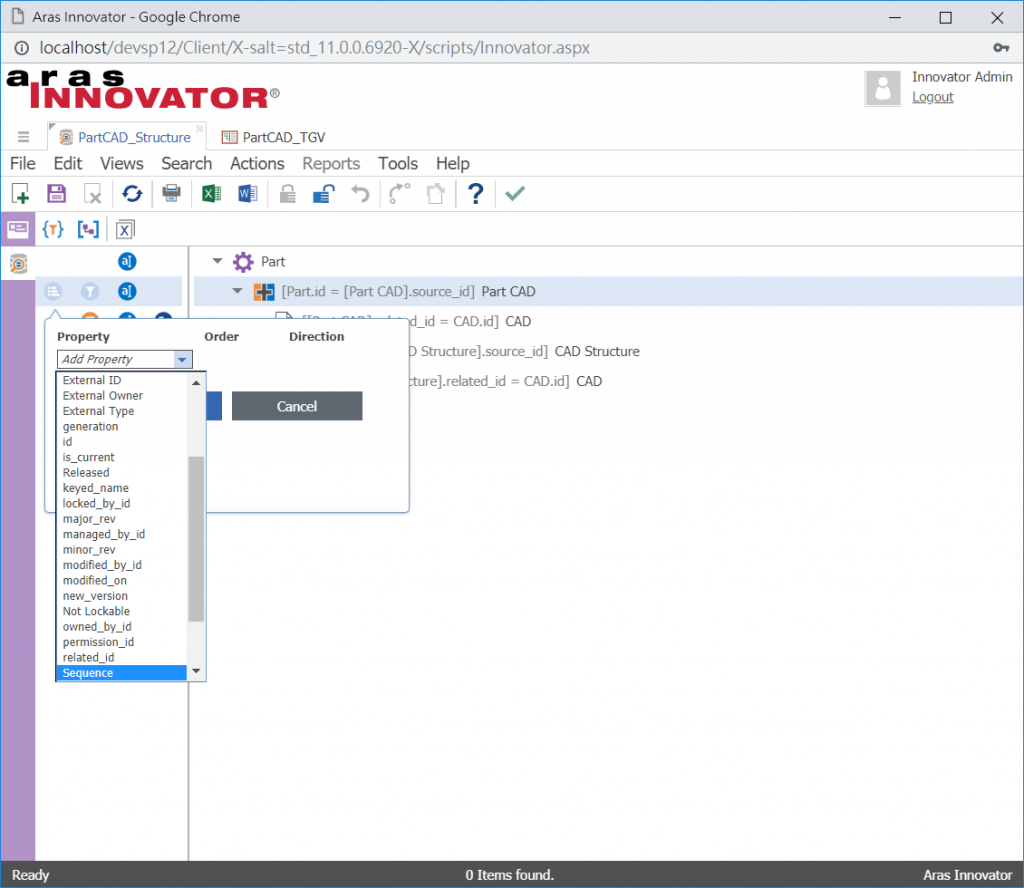Click the Delete item icon with X
Image resolution: width=1024 pixels, height=888 pixels.
coord(93,194)
